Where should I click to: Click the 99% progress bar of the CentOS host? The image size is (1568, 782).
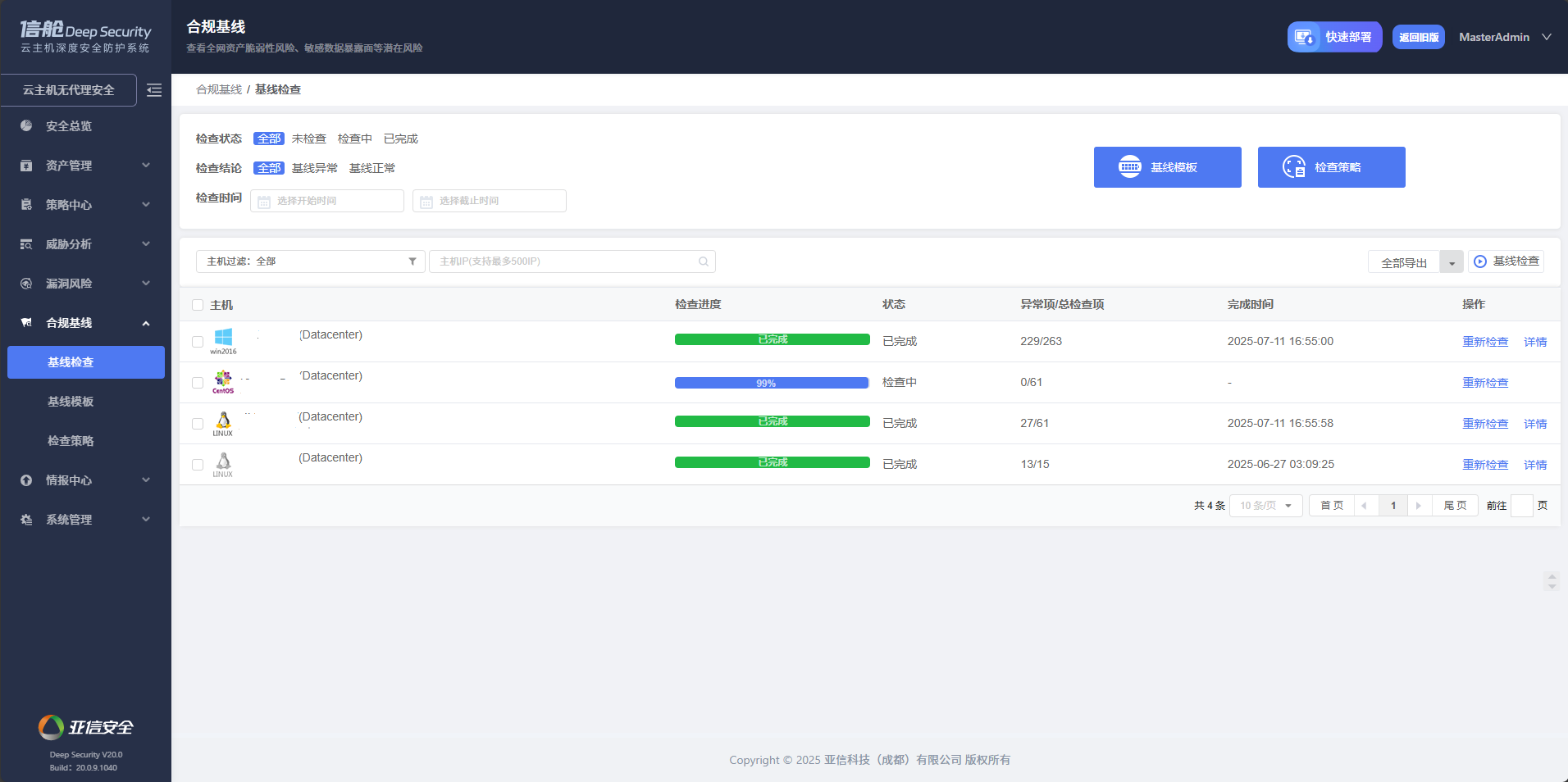(771, 383)
